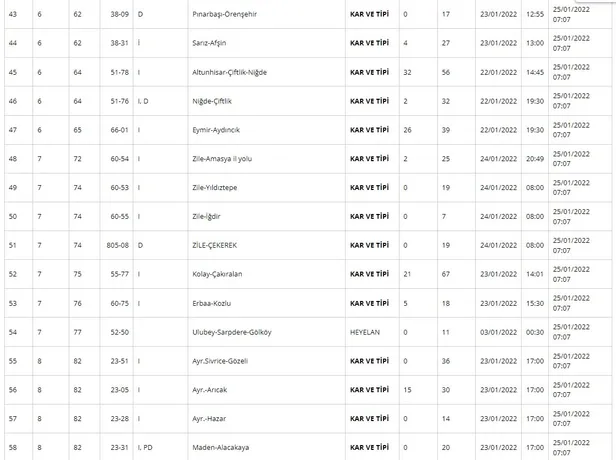Select the Zile-İğdir route name
This screenshot has width=616, height=460.
point(211,216)
